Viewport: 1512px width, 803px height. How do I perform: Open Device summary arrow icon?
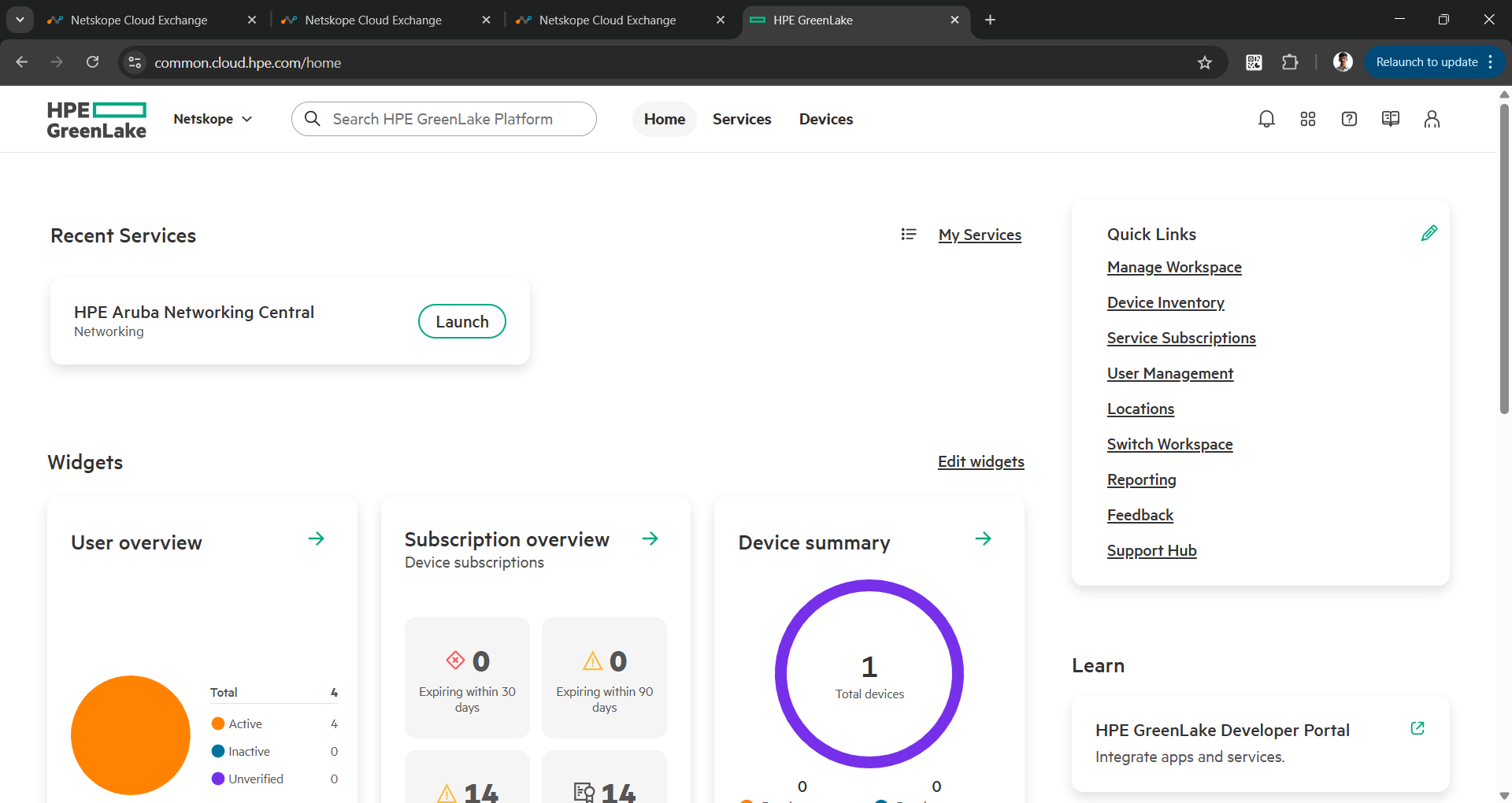[x=983, y=538]
